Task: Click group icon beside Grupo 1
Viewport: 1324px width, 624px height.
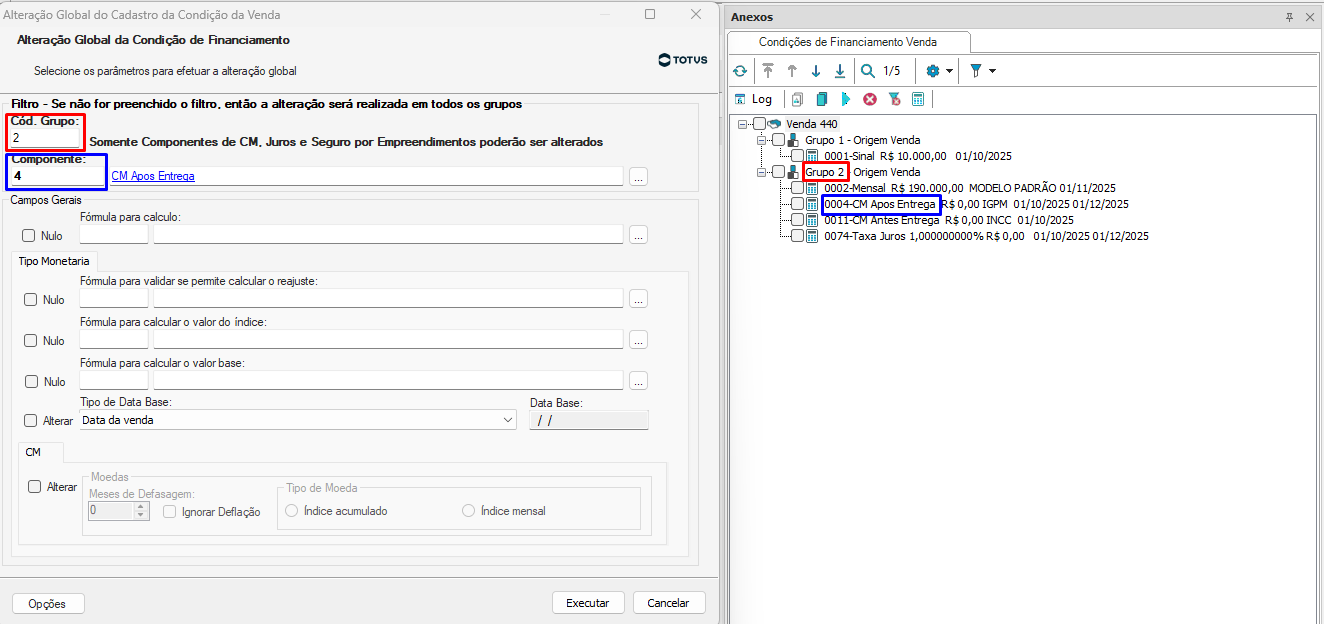Action: click(x=794, y=140)
